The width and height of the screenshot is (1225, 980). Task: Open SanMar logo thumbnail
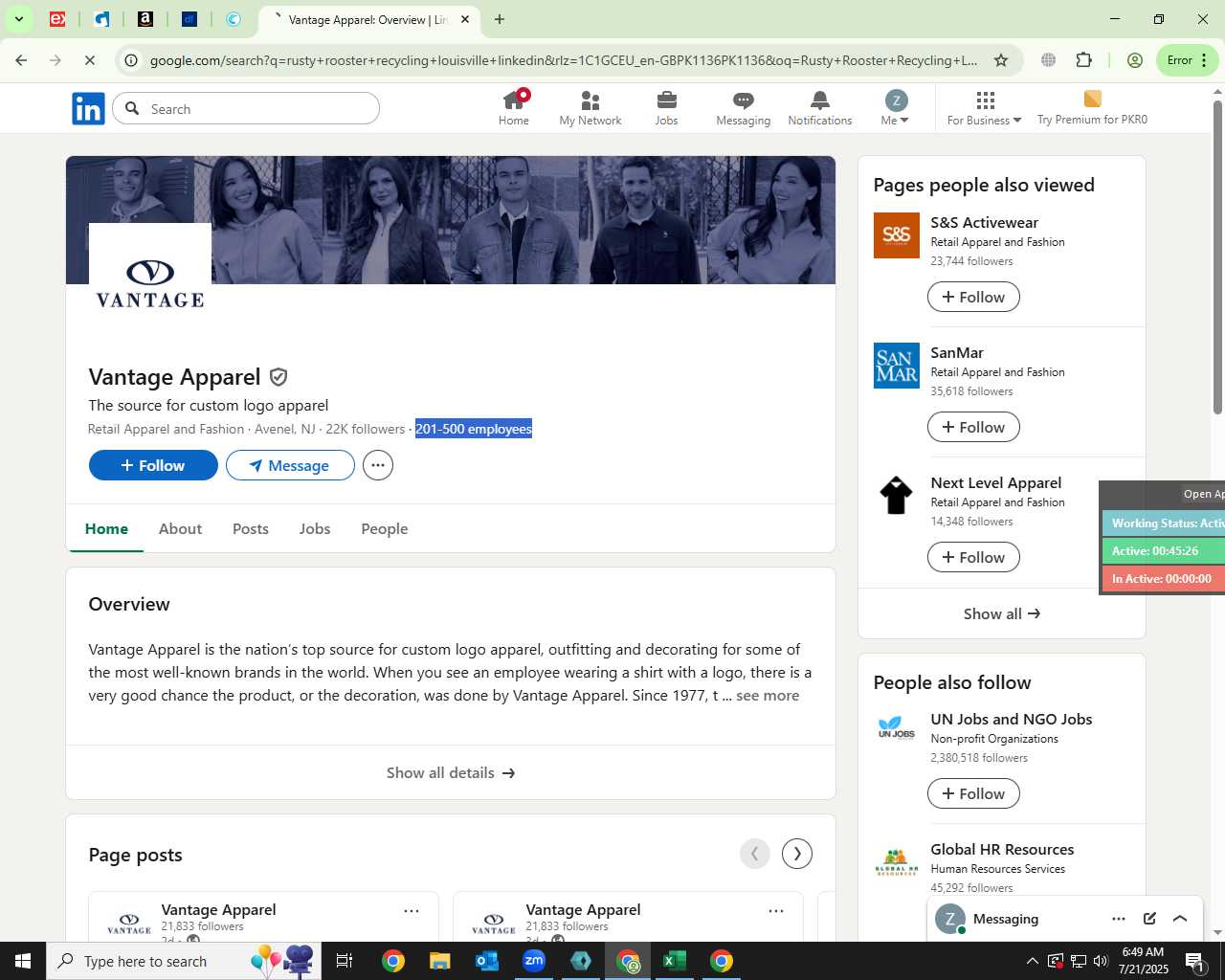(x=897, y=366)
